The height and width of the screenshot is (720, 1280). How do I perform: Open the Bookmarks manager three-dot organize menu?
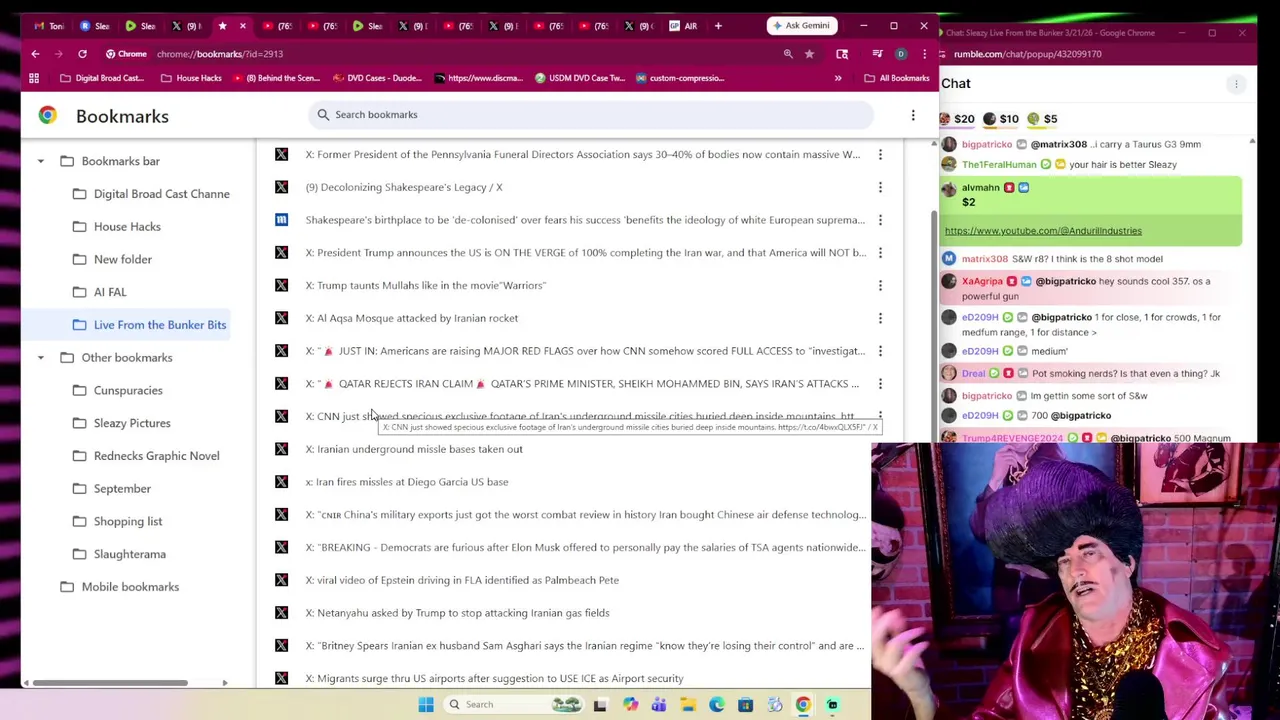913,116
